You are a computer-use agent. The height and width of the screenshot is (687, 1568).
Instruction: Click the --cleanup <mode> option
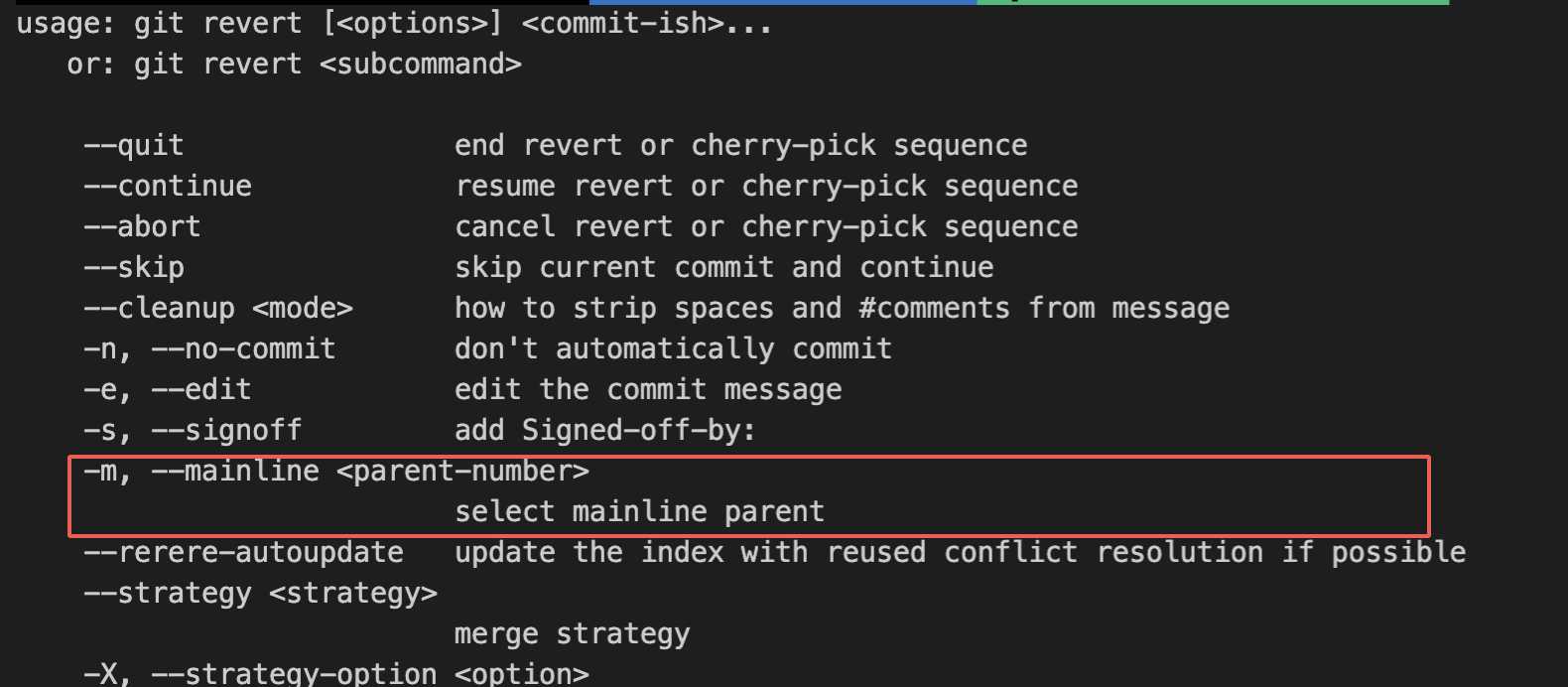(218, 309)
